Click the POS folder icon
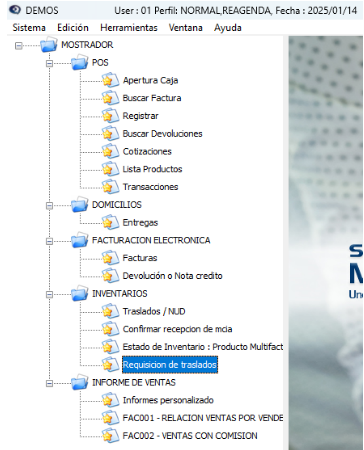364x450 pixels. 80,62
